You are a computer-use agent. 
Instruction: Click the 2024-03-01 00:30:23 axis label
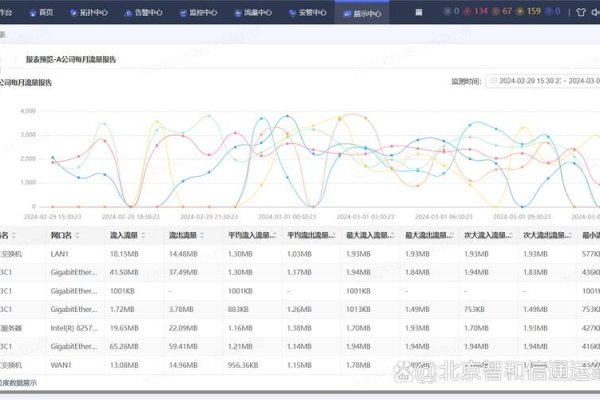pos(287,217)
